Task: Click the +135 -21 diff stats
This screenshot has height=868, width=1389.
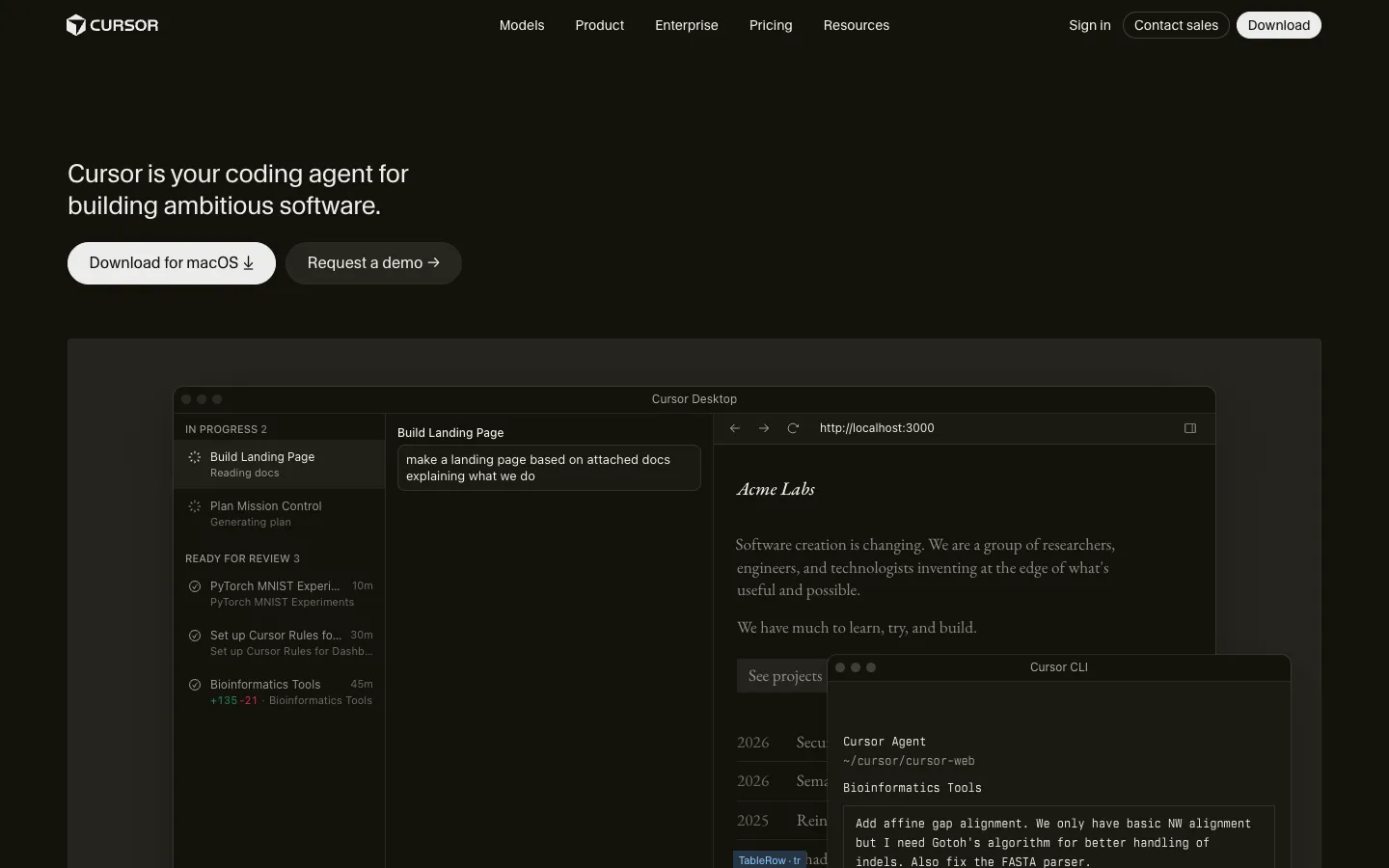Action: (234, 701)
